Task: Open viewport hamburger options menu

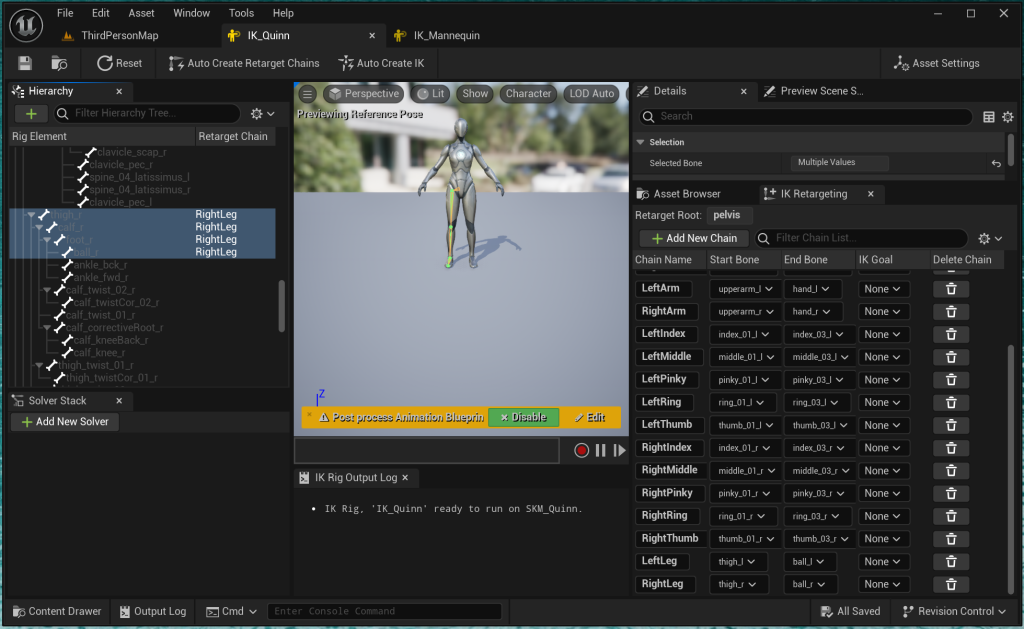Action: [x=308, y=94]
